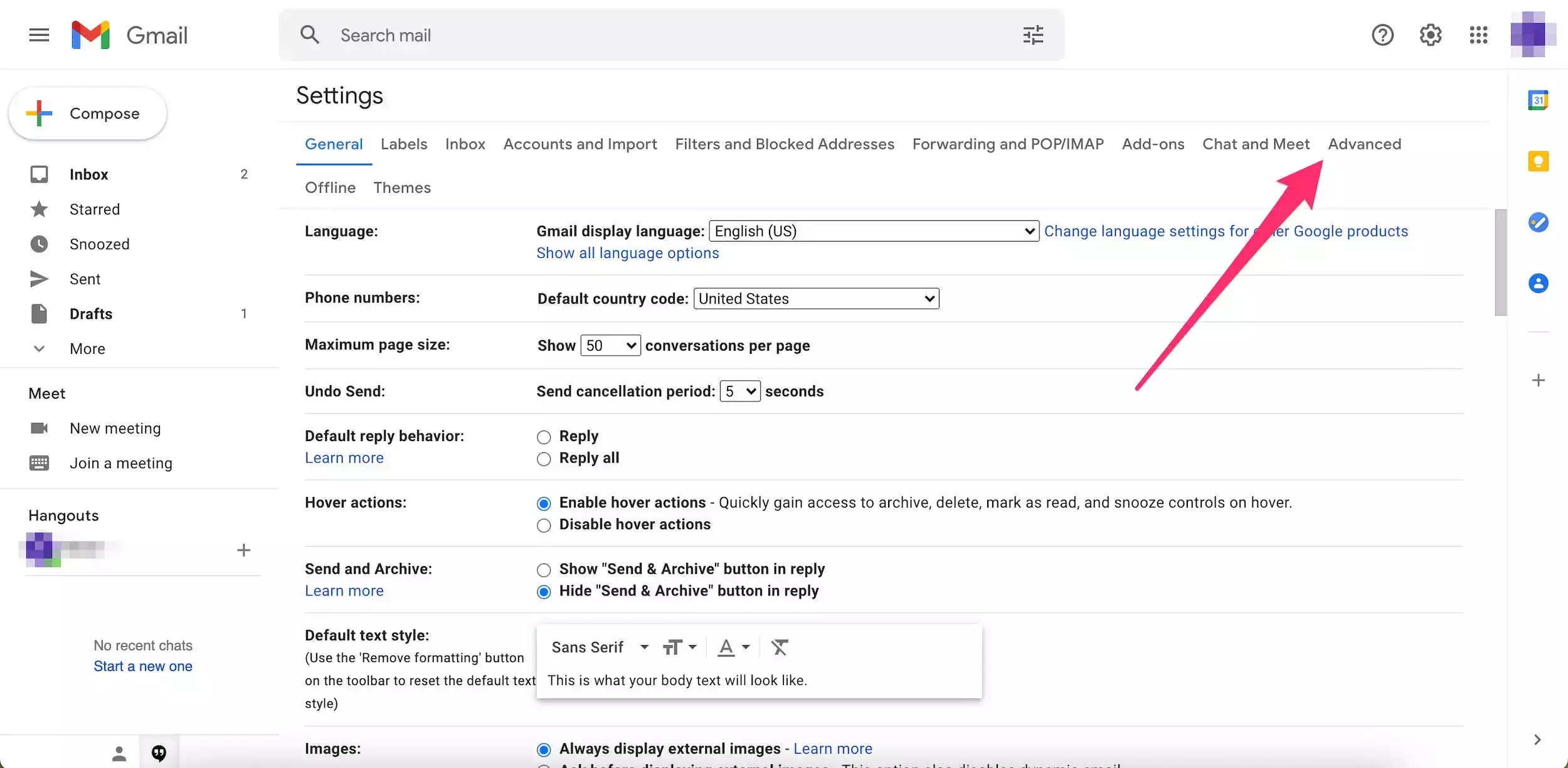Select Enable hover actions
Screen dimensions: 1568x768
click(544, 503)
